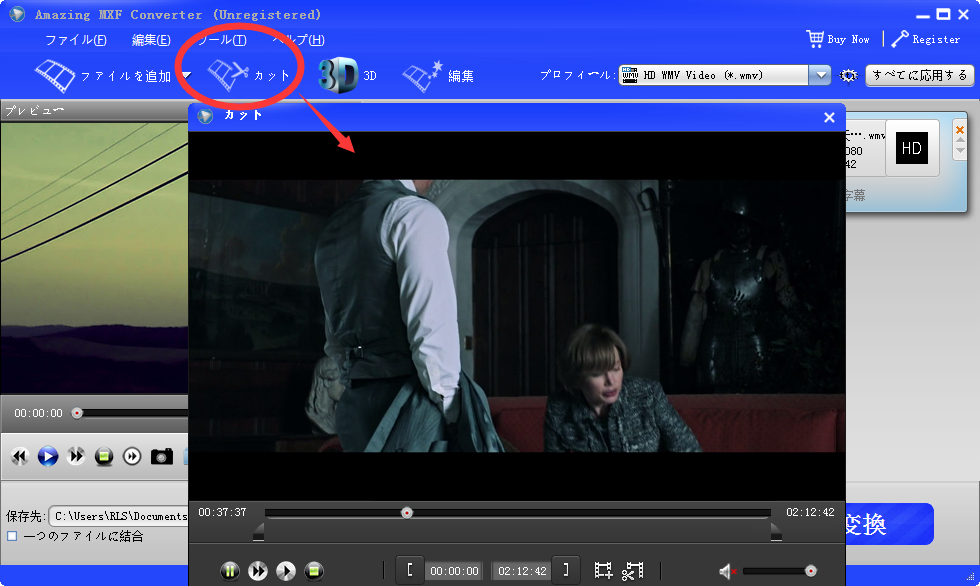Open the 編集 effects tool

(438, 76)
